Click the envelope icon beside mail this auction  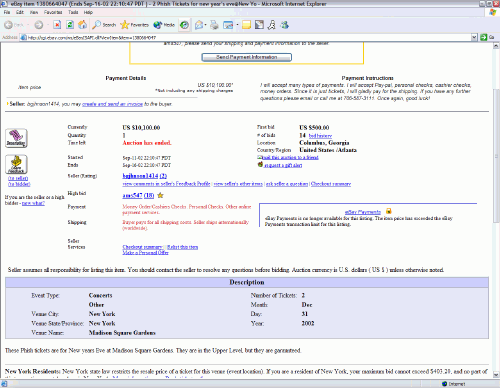(260, 157)
